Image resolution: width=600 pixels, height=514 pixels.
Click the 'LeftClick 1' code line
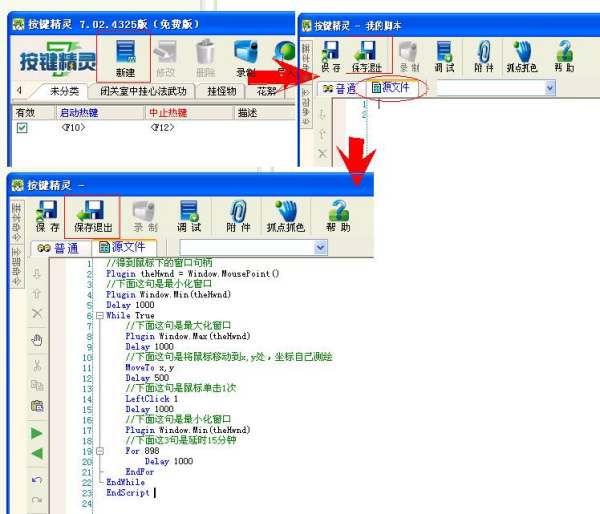pyautogui.click(x=152, y=398)
